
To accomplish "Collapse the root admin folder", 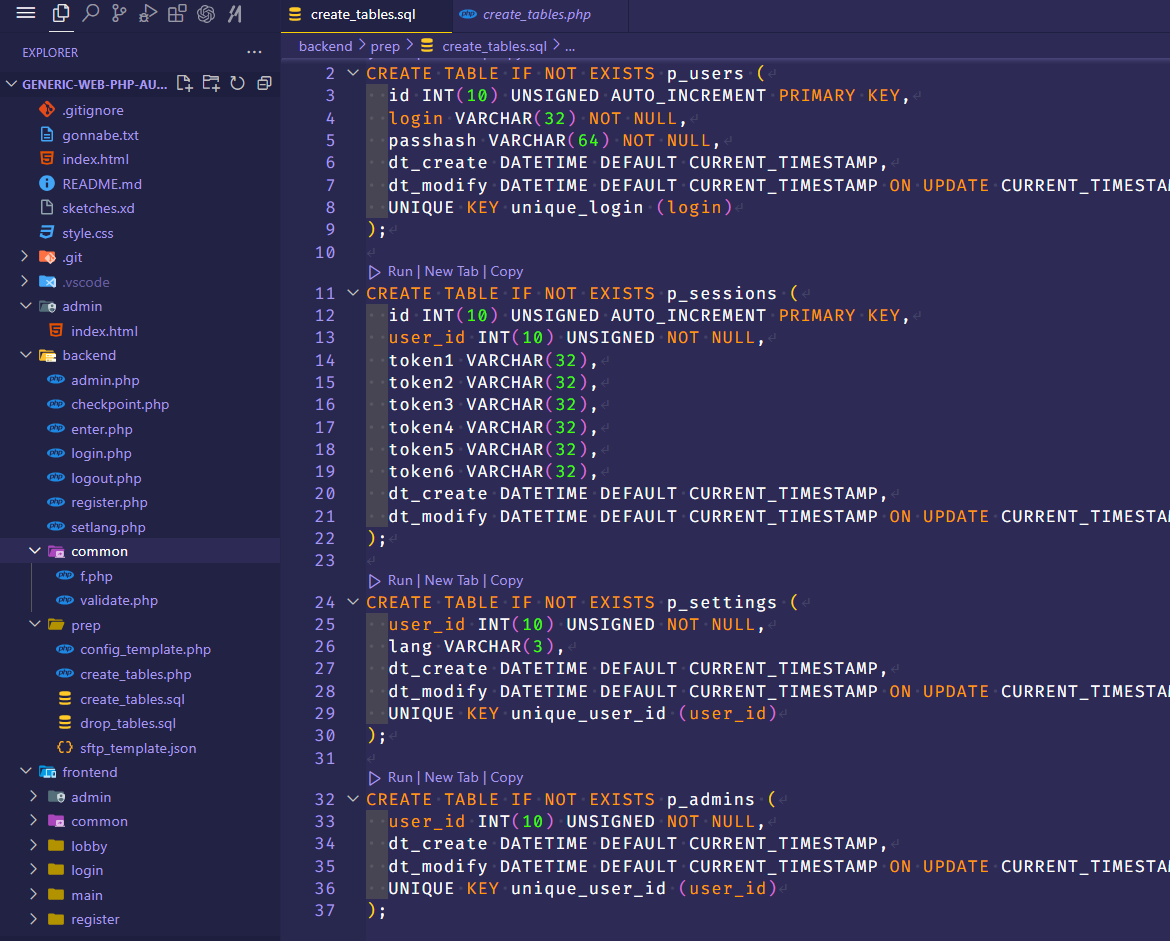I will (x=25, y=306).
